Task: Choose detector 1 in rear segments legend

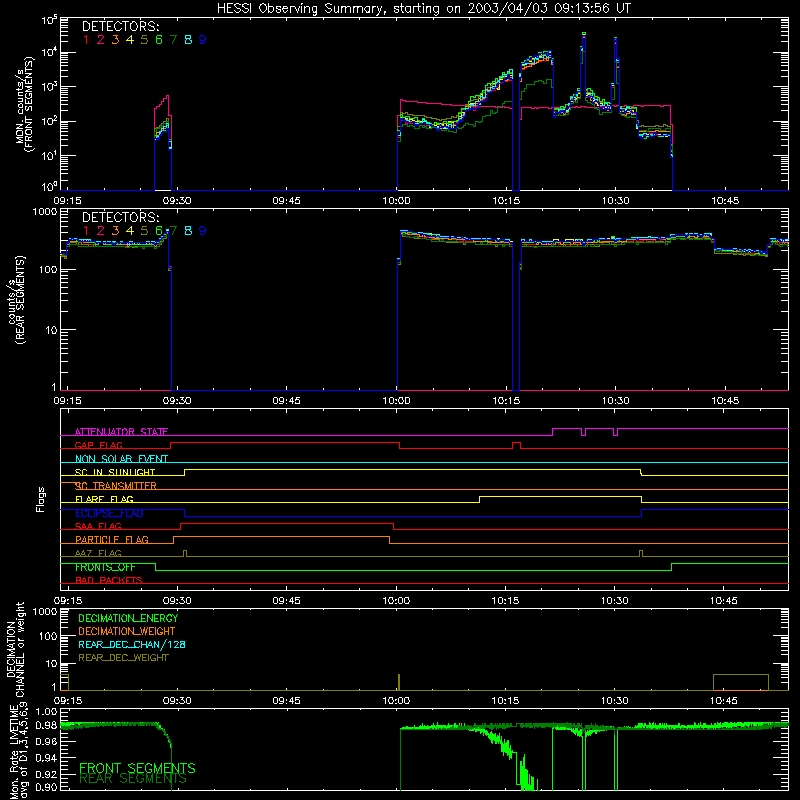Action: click(x=86, y=231)
